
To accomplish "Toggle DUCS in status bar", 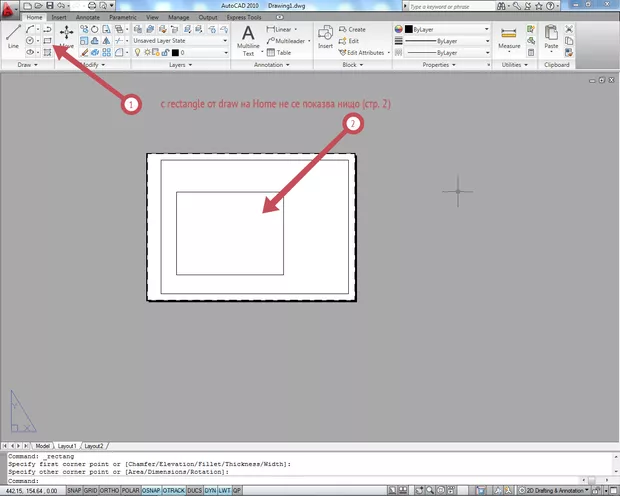I will click(x=195, y=490).
